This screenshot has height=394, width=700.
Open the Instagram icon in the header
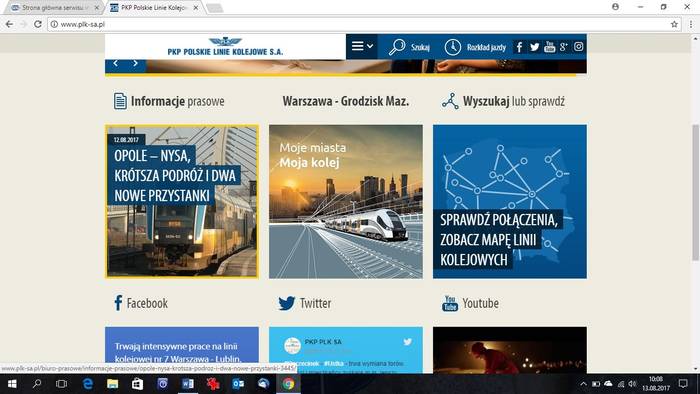click(x=579, y=46)
